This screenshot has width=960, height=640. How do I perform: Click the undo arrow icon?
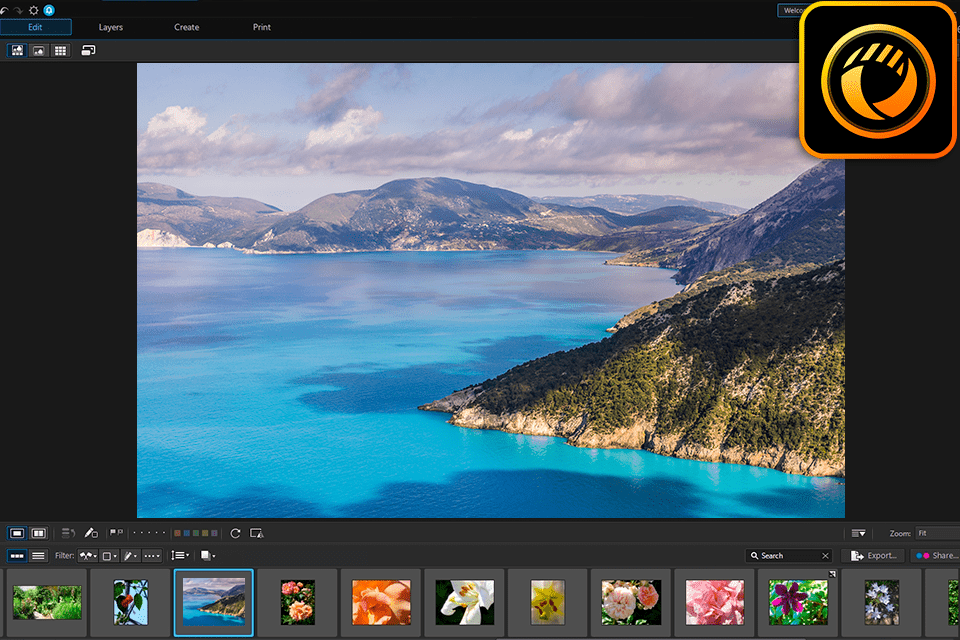pyautogui.click(x=5, y=9)
